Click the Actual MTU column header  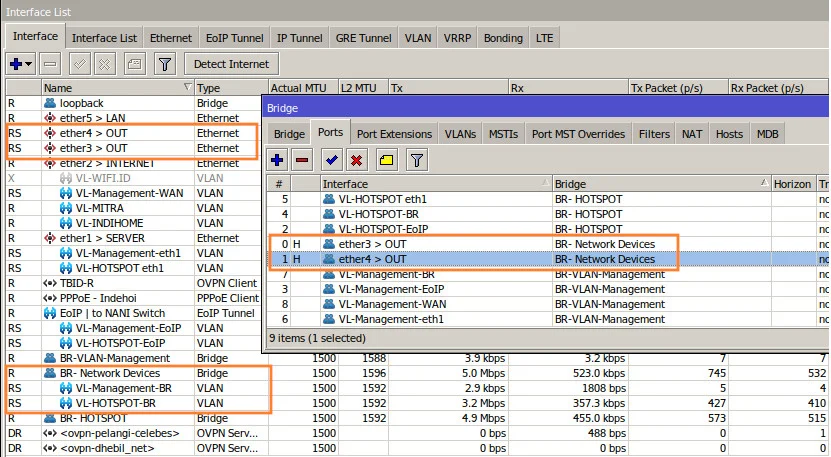pyautogui.click(x=303, y=88)
